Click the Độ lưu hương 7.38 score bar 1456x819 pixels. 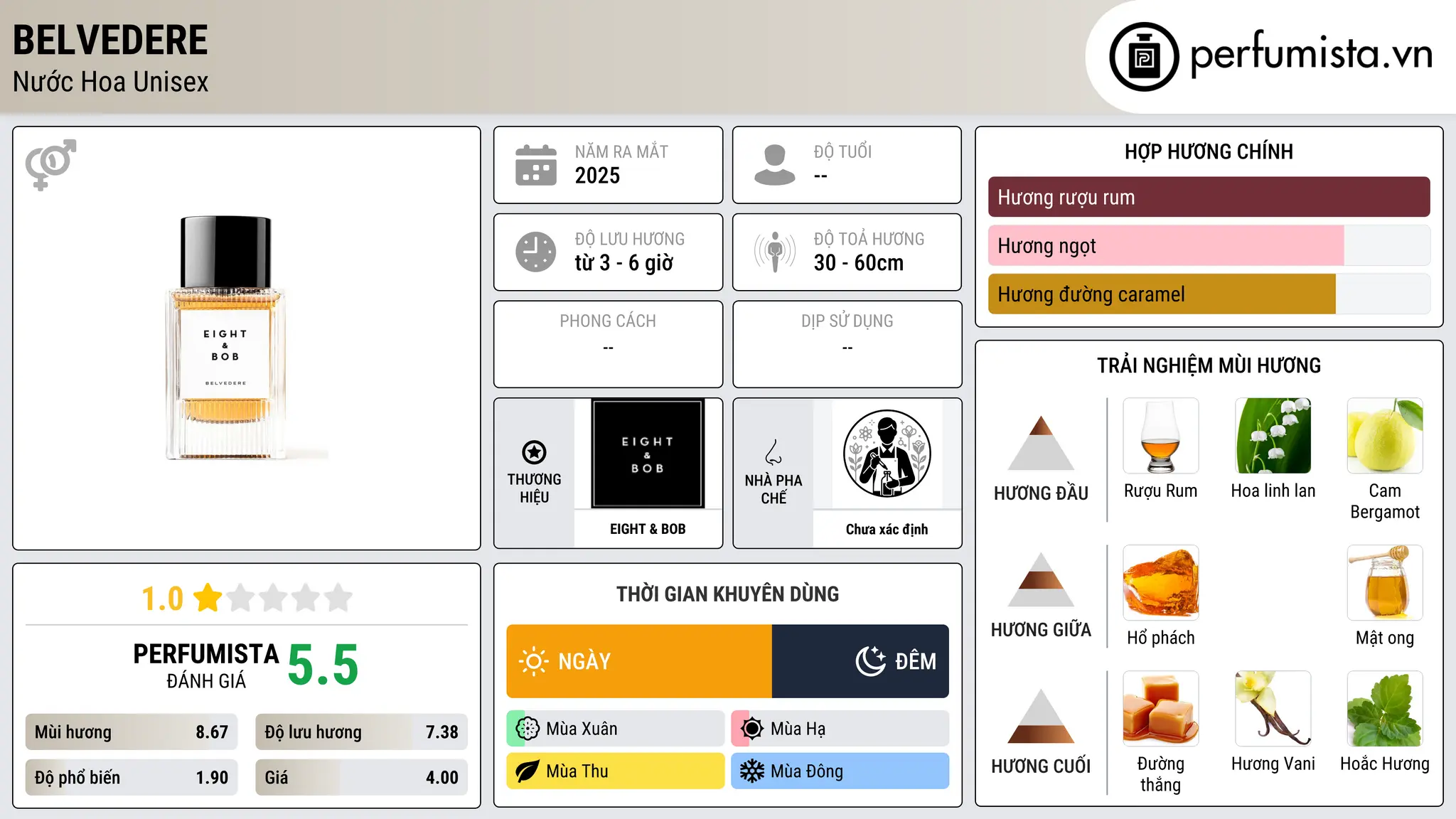pyautogui.click(x=361, y=732)
